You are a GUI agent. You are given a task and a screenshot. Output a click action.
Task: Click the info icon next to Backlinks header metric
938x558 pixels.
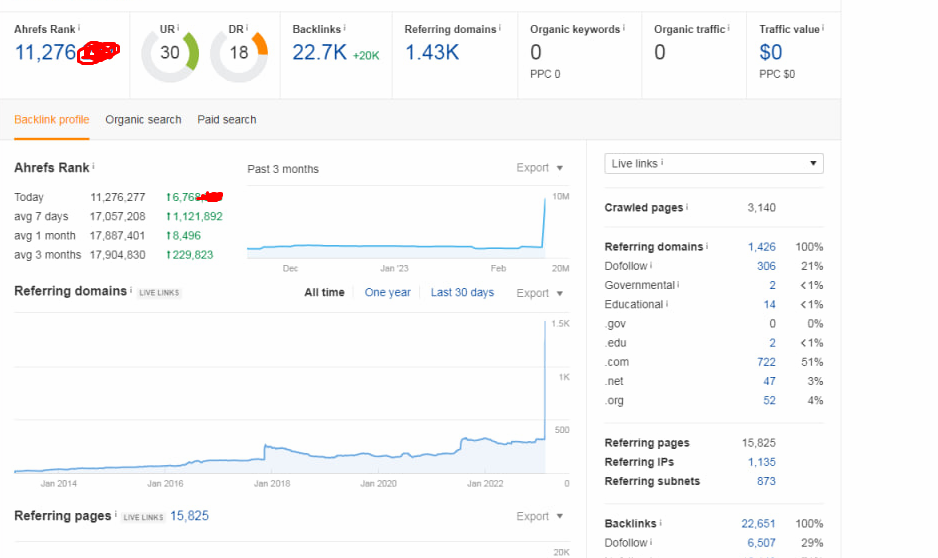(x=344, y=28)
